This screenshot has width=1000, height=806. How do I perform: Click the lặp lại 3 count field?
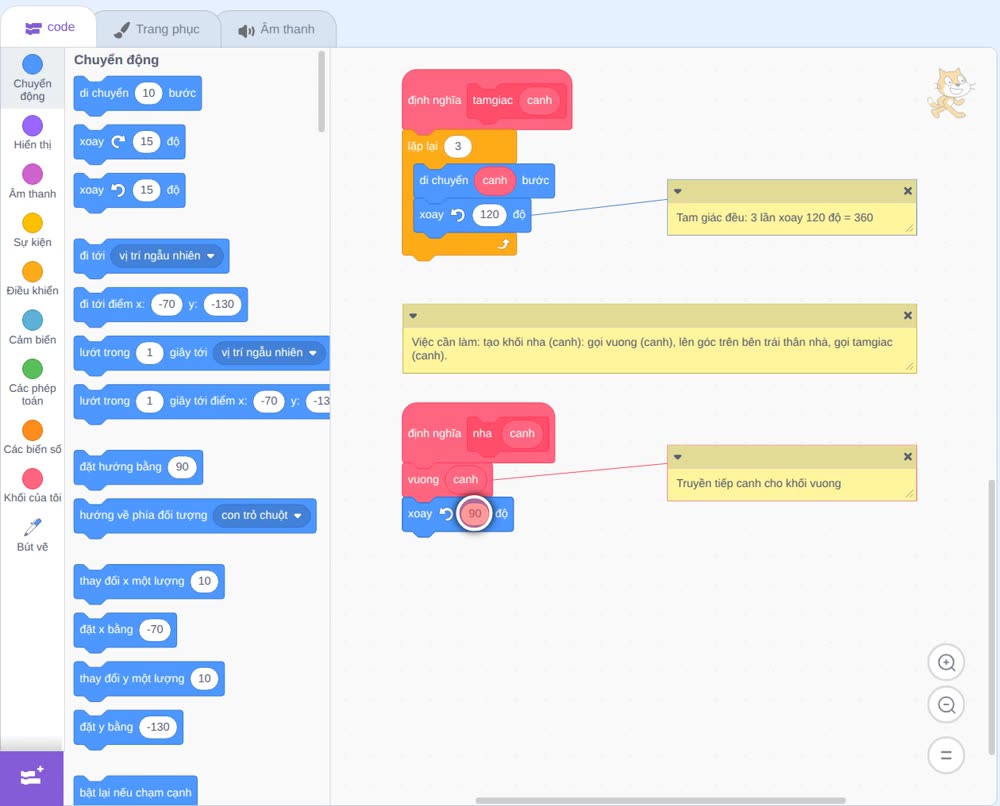click(457, 147)
